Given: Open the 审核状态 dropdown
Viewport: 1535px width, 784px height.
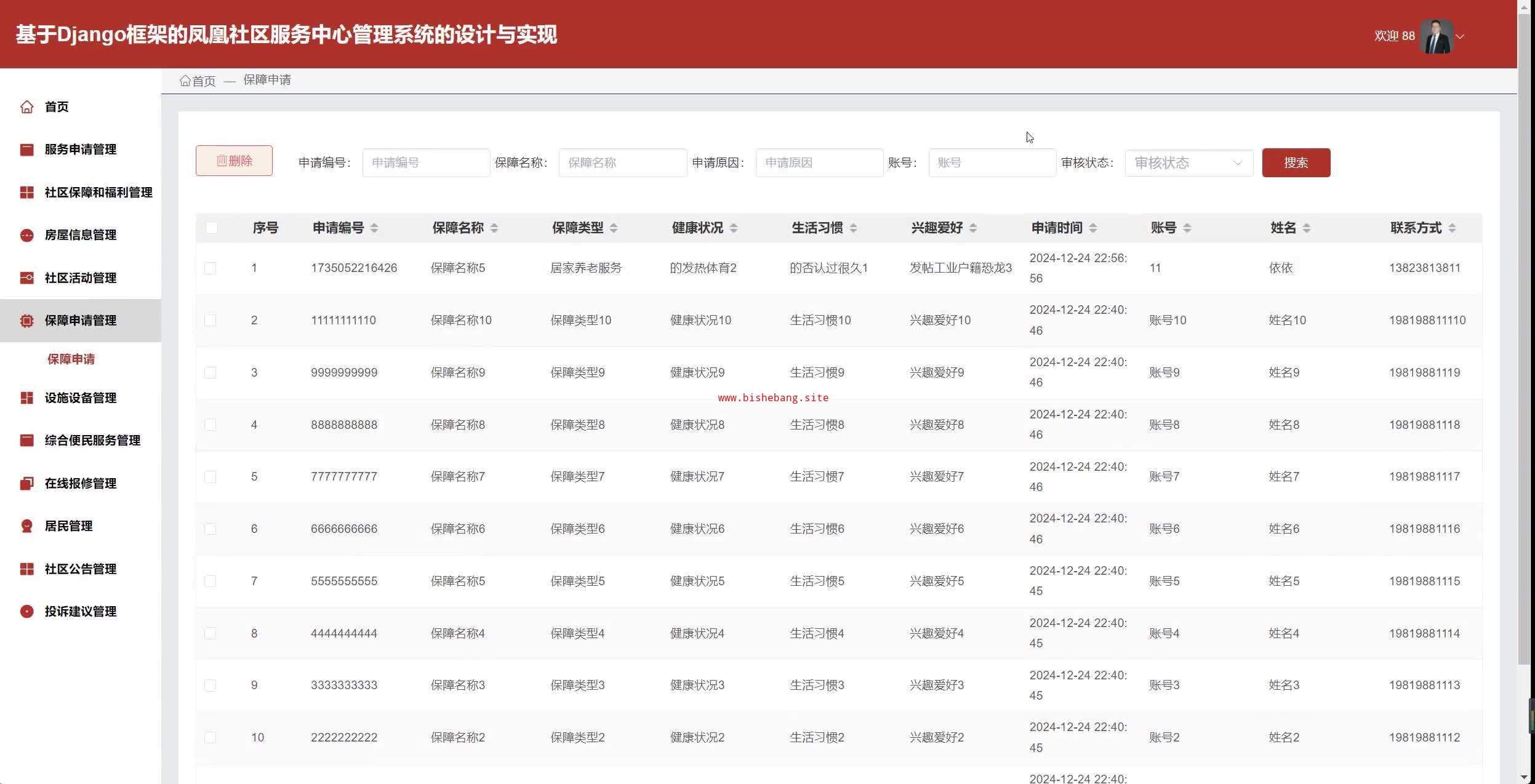Looking at the screenshot, I should pos(1188,163).
